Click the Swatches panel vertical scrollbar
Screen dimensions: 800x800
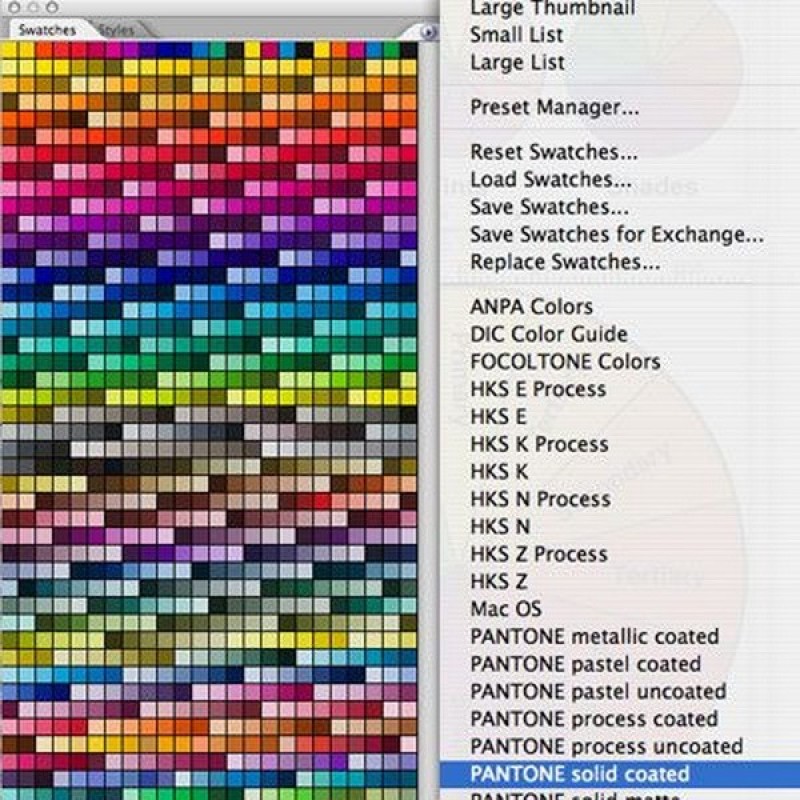pyautogui.click(x=428, y=418)
